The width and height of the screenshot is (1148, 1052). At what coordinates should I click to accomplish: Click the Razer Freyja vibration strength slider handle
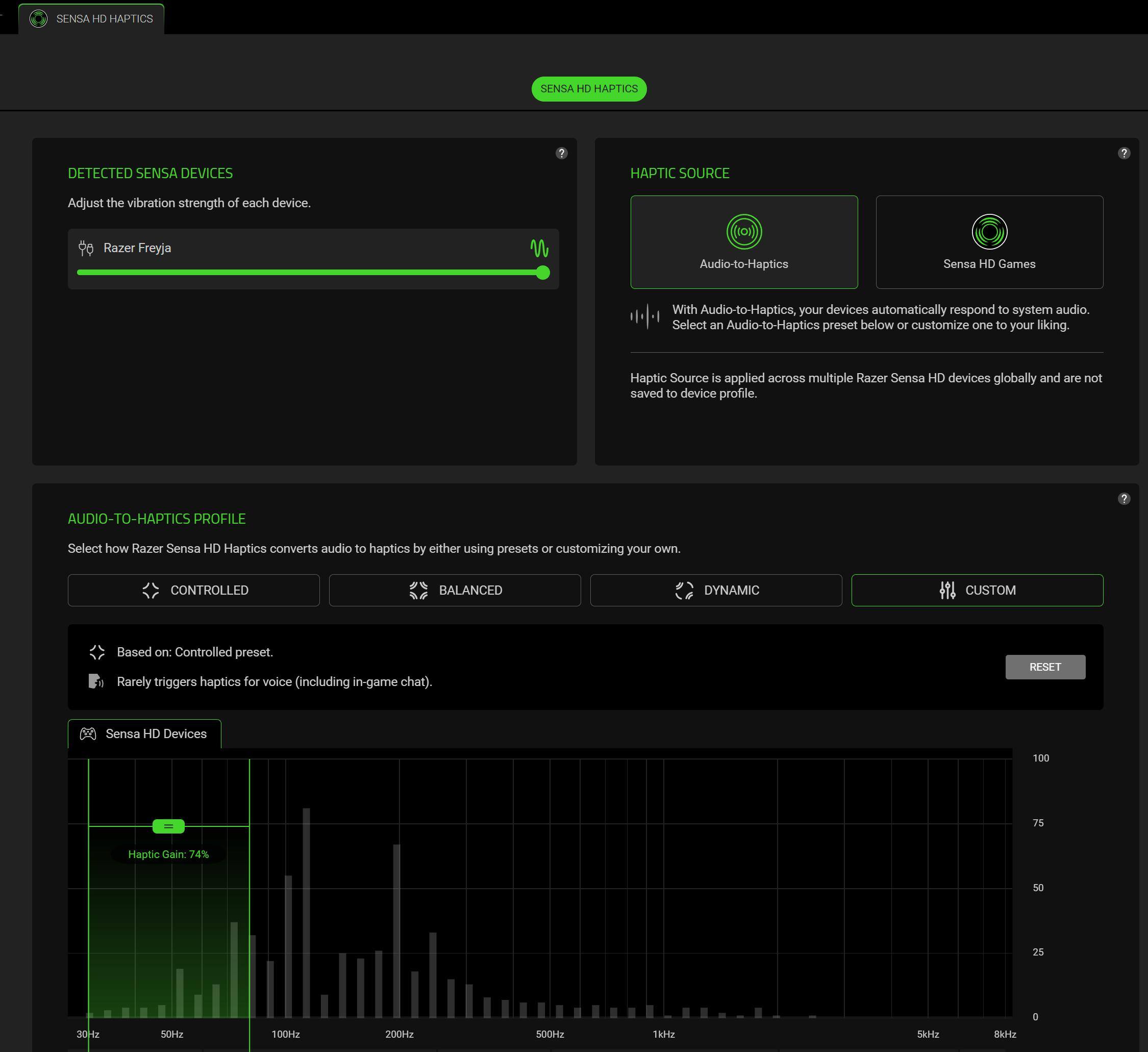[543, 273]
